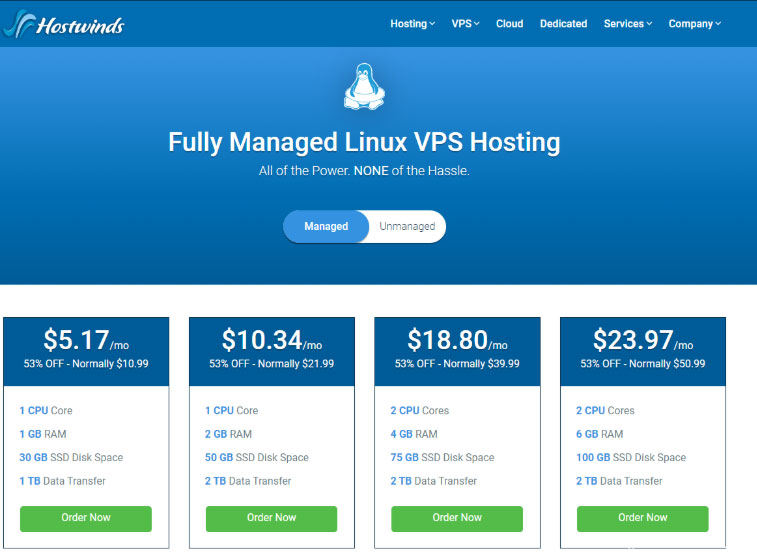Switch to Unmanaged hosting toggle
Screen dimensions: 757x557
point(407,227)
